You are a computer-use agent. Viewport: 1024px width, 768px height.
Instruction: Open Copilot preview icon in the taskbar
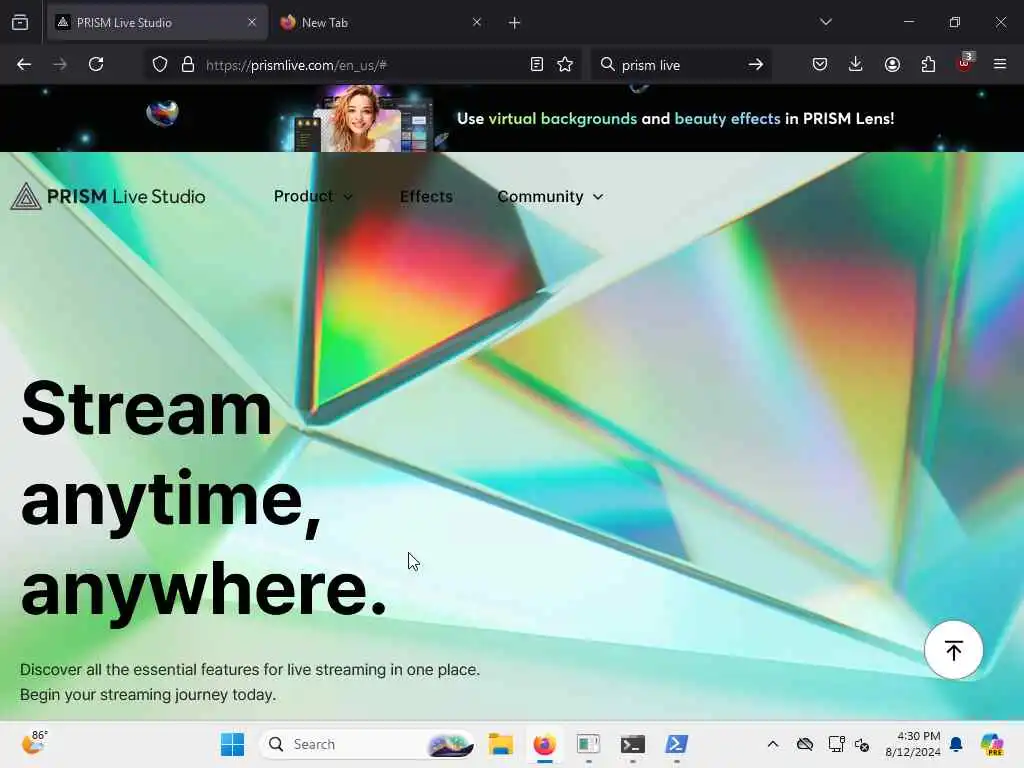[x=992, y=744]
